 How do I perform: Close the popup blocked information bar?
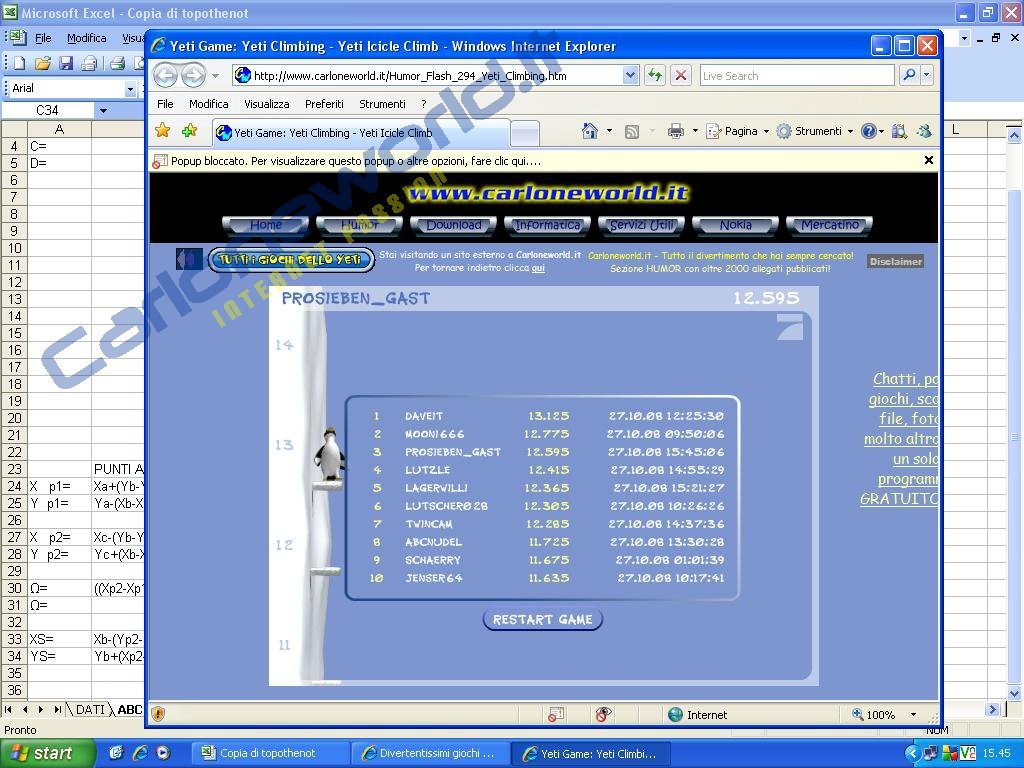tap(929, 160)
